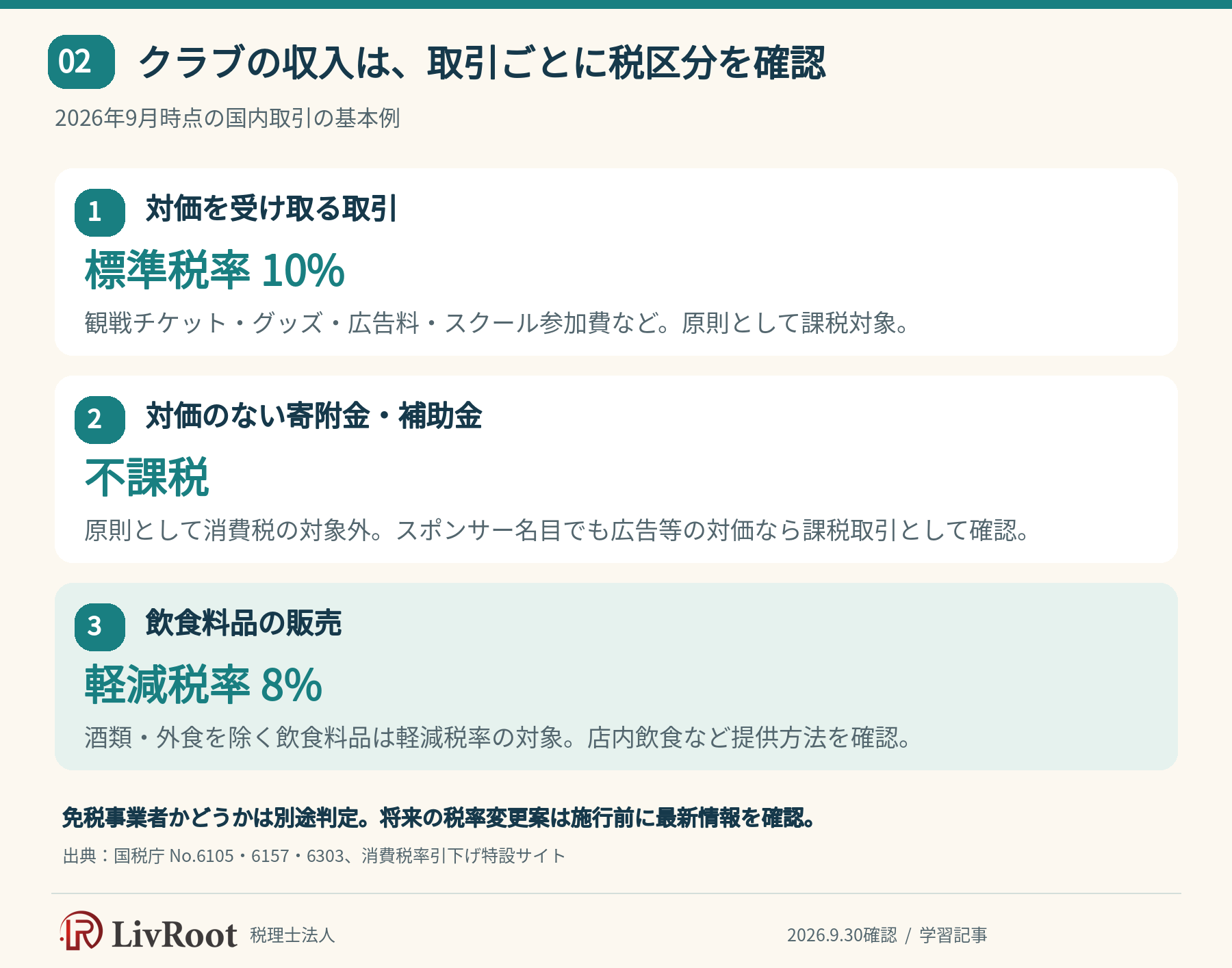Click the heading 飲食料品の販売
1232x968 pixels.
(244, 623)
